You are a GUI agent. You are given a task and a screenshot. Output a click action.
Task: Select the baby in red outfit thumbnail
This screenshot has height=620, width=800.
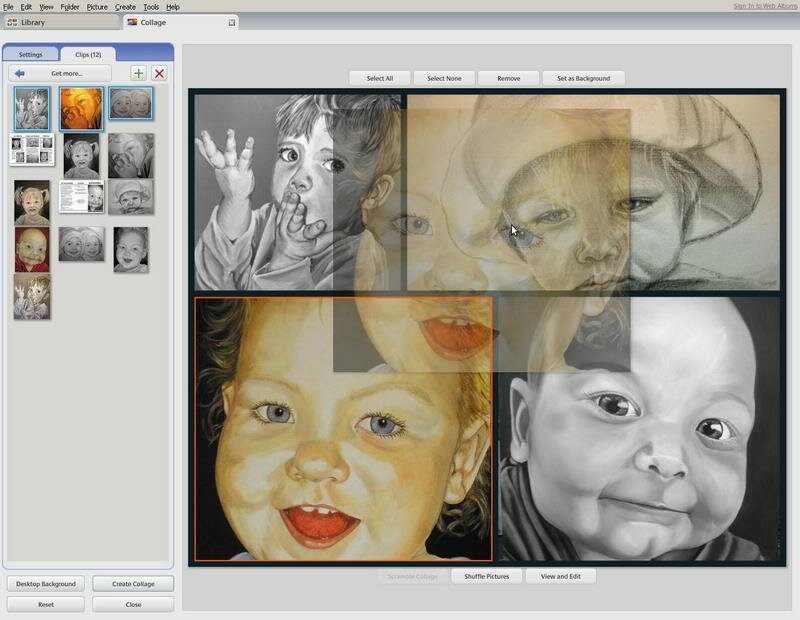coord(32,250)
